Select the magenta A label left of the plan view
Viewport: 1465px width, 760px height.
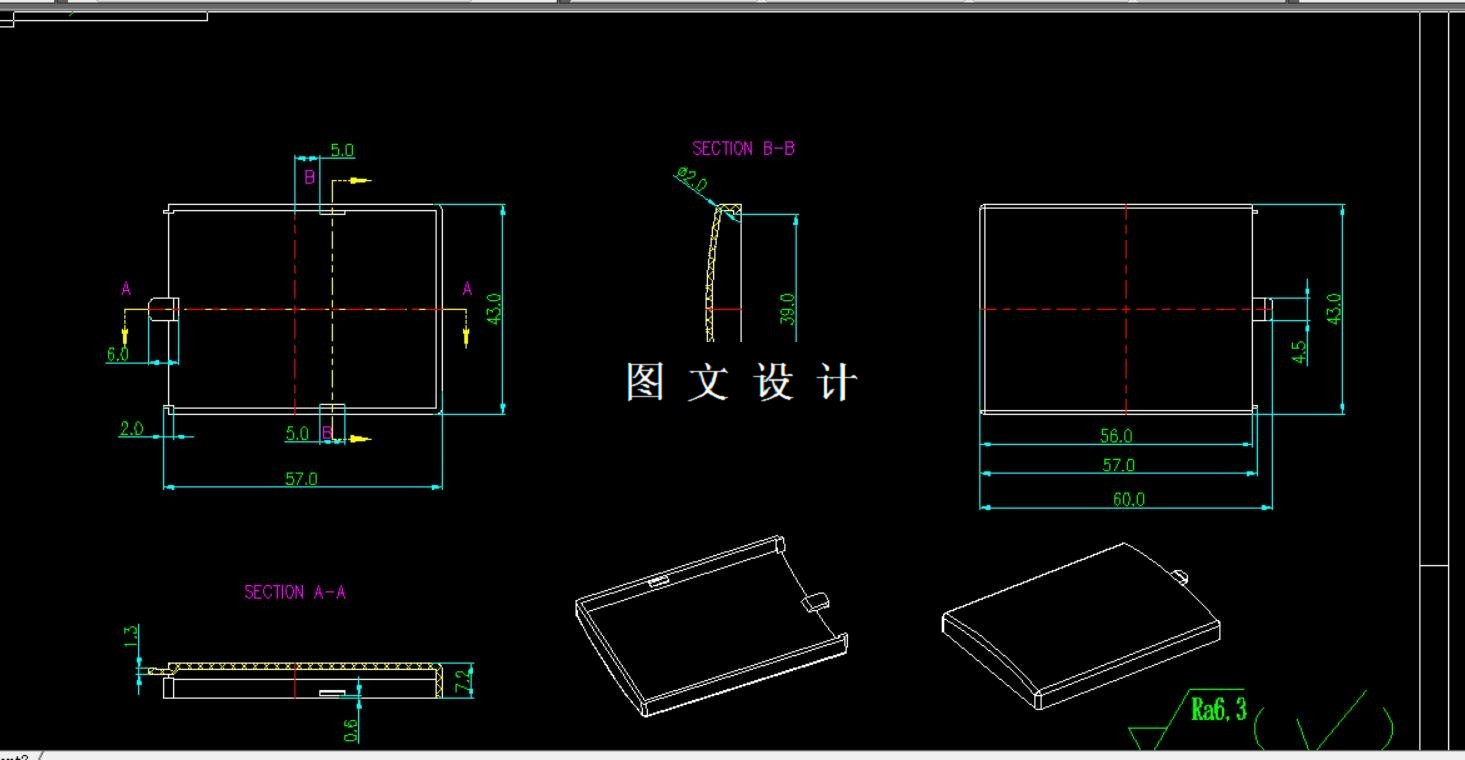(126, 289)
